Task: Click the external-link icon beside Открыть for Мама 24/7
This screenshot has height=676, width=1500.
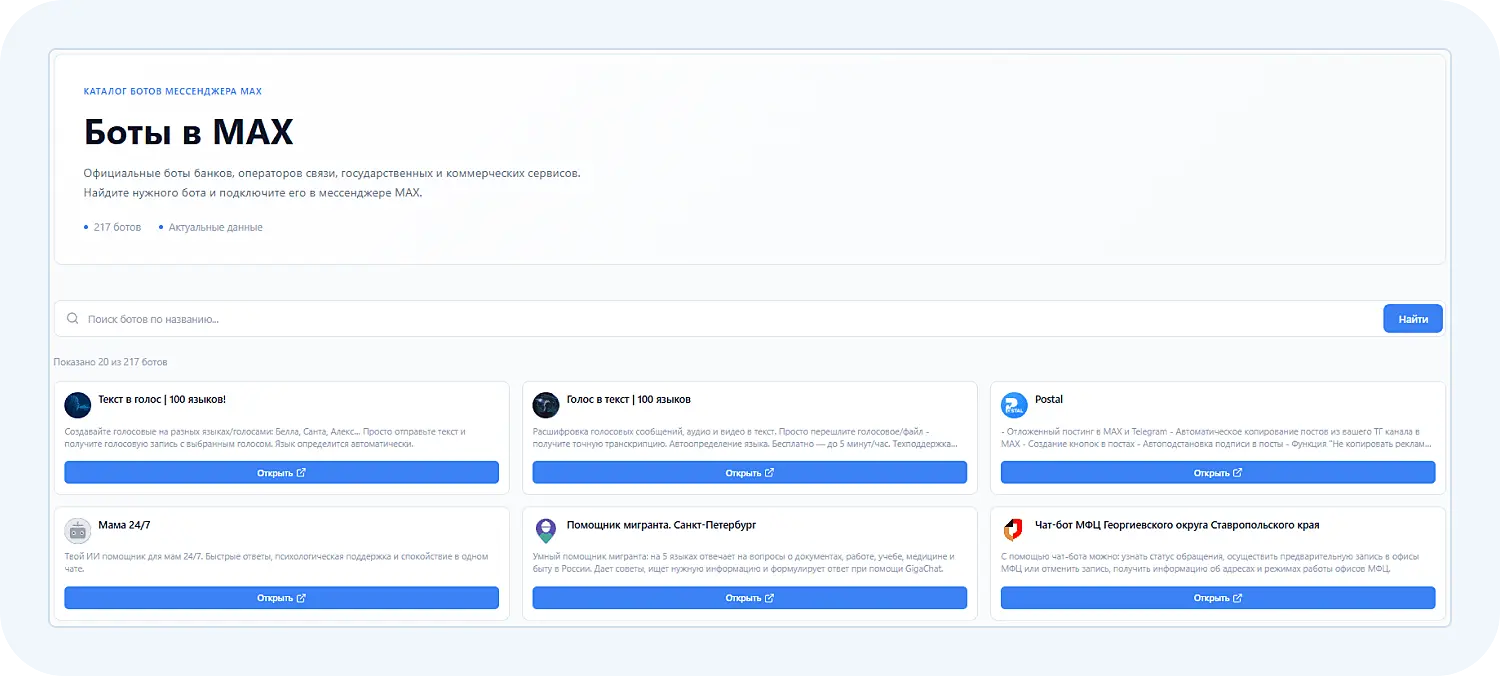Action: (x=300, y=597)
